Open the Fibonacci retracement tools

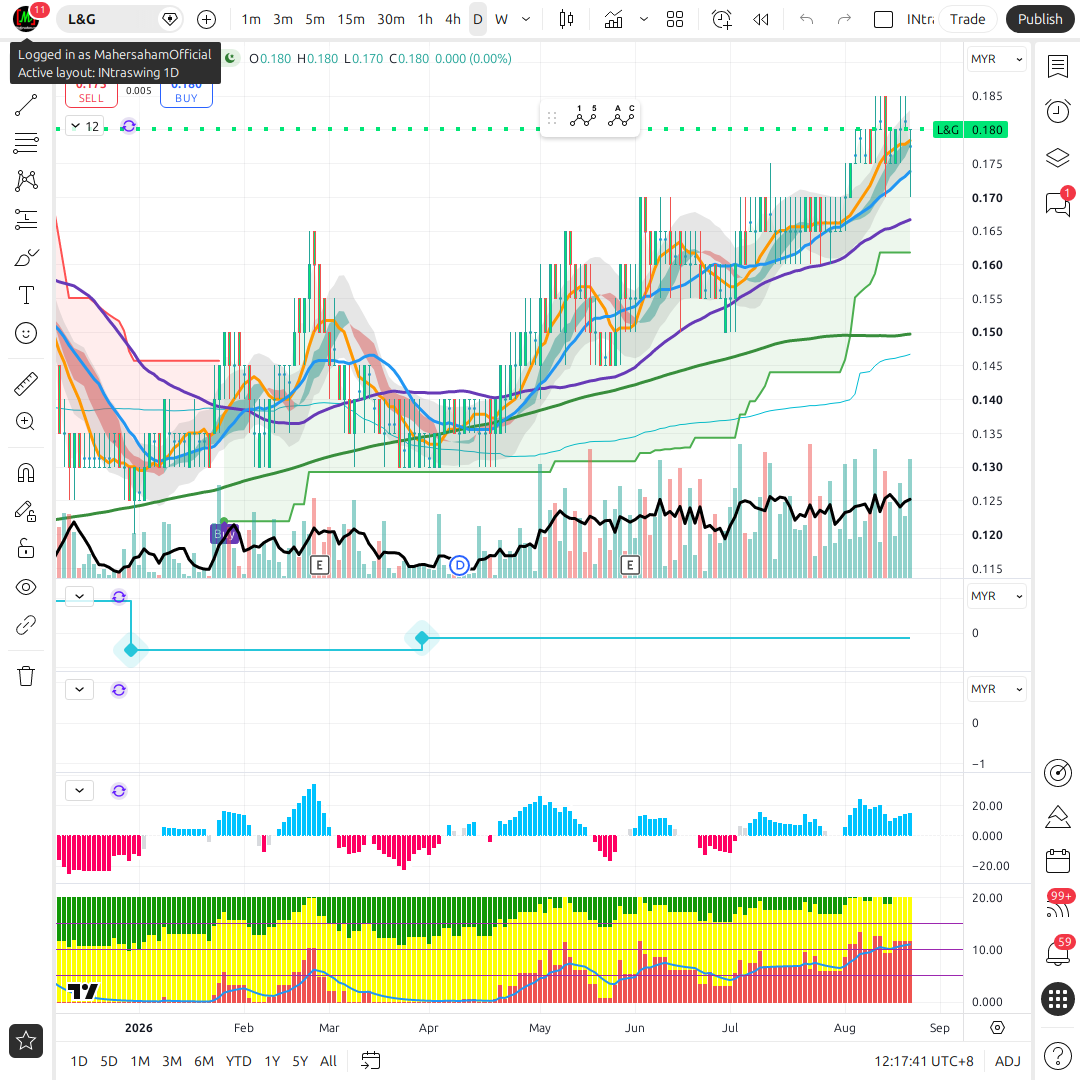coord(26,143)
